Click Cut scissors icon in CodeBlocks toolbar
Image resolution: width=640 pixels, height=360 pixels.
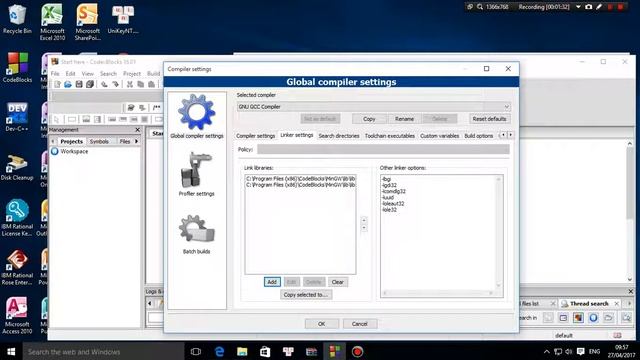(x=130, y=84)
